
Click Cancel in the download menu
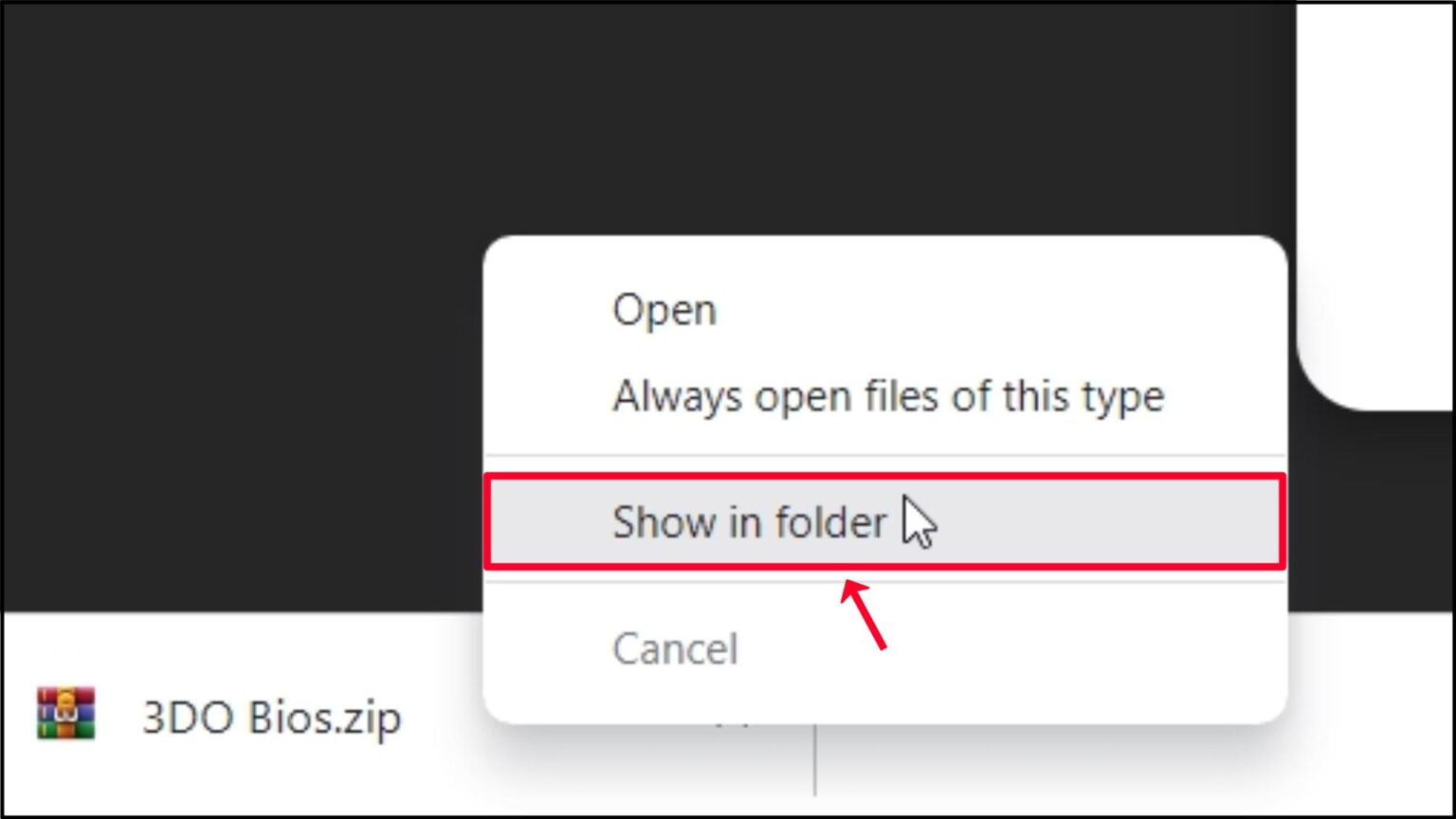675,649
